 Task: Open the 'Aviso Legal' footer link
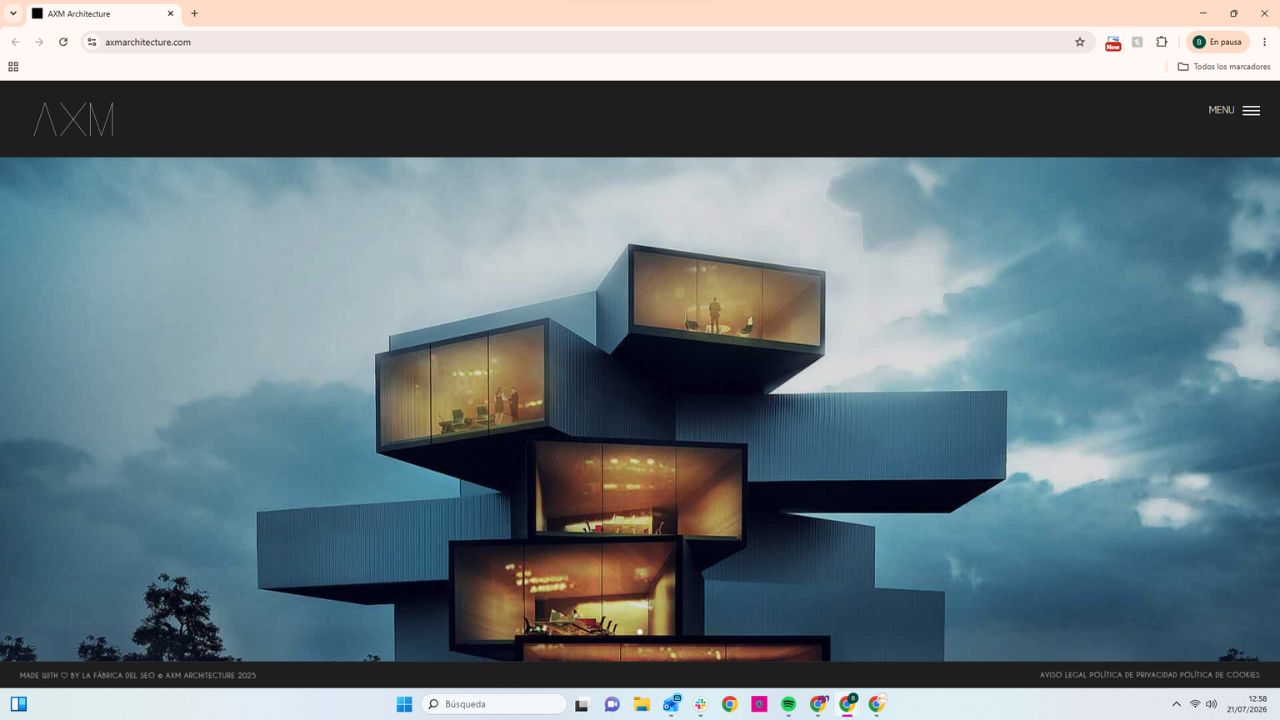pos(1063,676)
